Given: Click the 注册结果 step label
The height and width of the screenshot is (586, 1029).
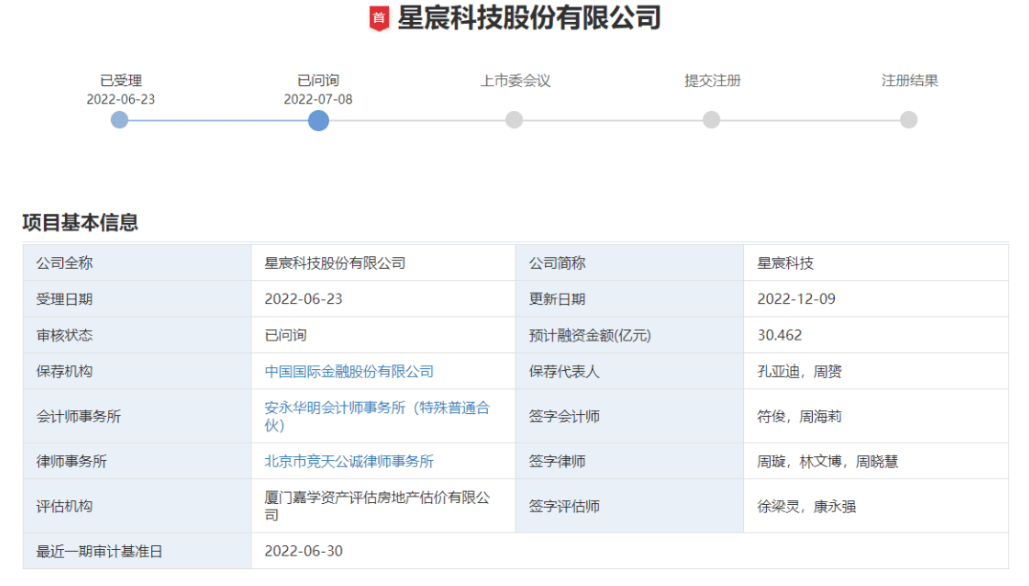Looking at the screenshot, I should pos(910,81).
